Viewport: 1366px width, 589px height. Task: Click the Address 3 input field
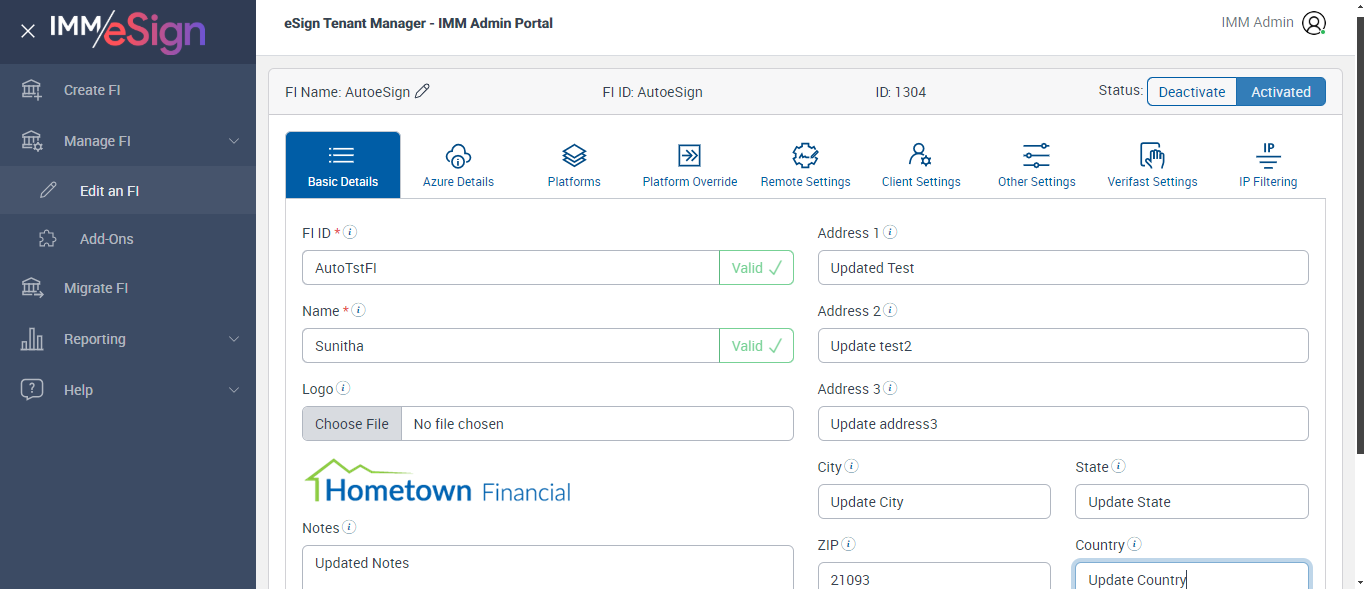[1063, 424]
